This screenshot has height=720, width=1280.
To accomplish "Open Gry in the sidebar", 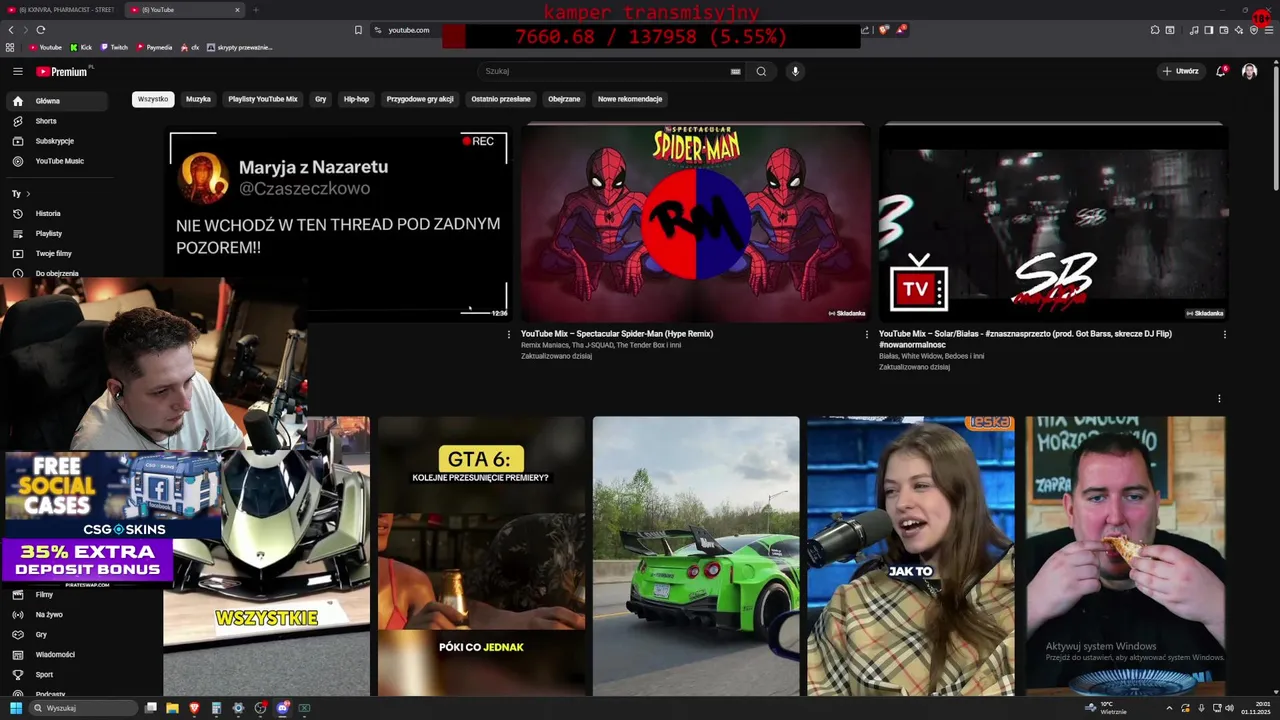I will click(56, 634).
